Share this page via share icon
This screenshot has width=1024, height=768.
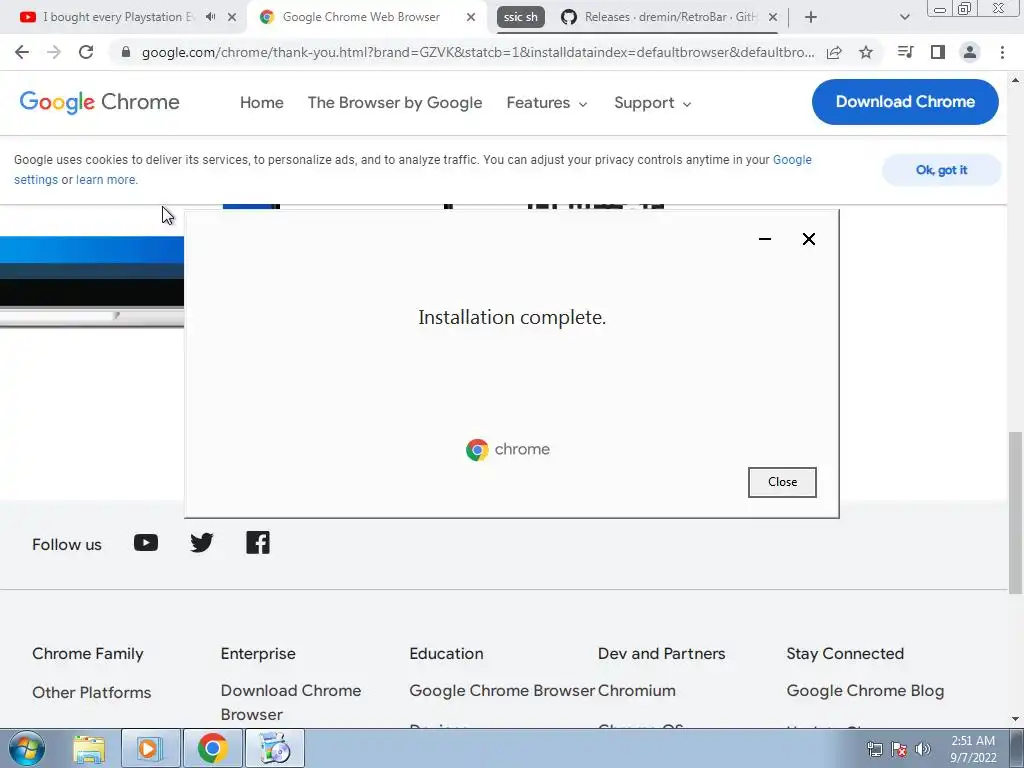[x=834, y=52]
